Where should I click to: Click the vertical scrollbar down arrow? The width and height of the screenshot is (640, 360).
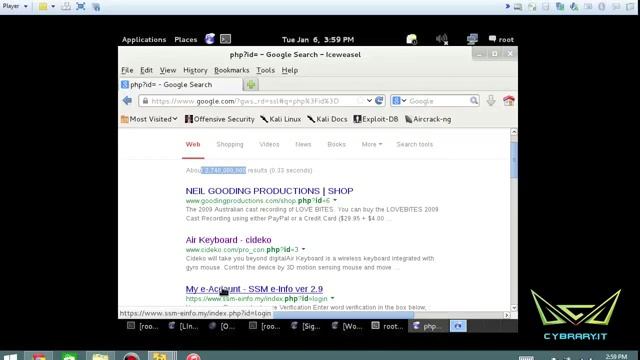point(513,308)
